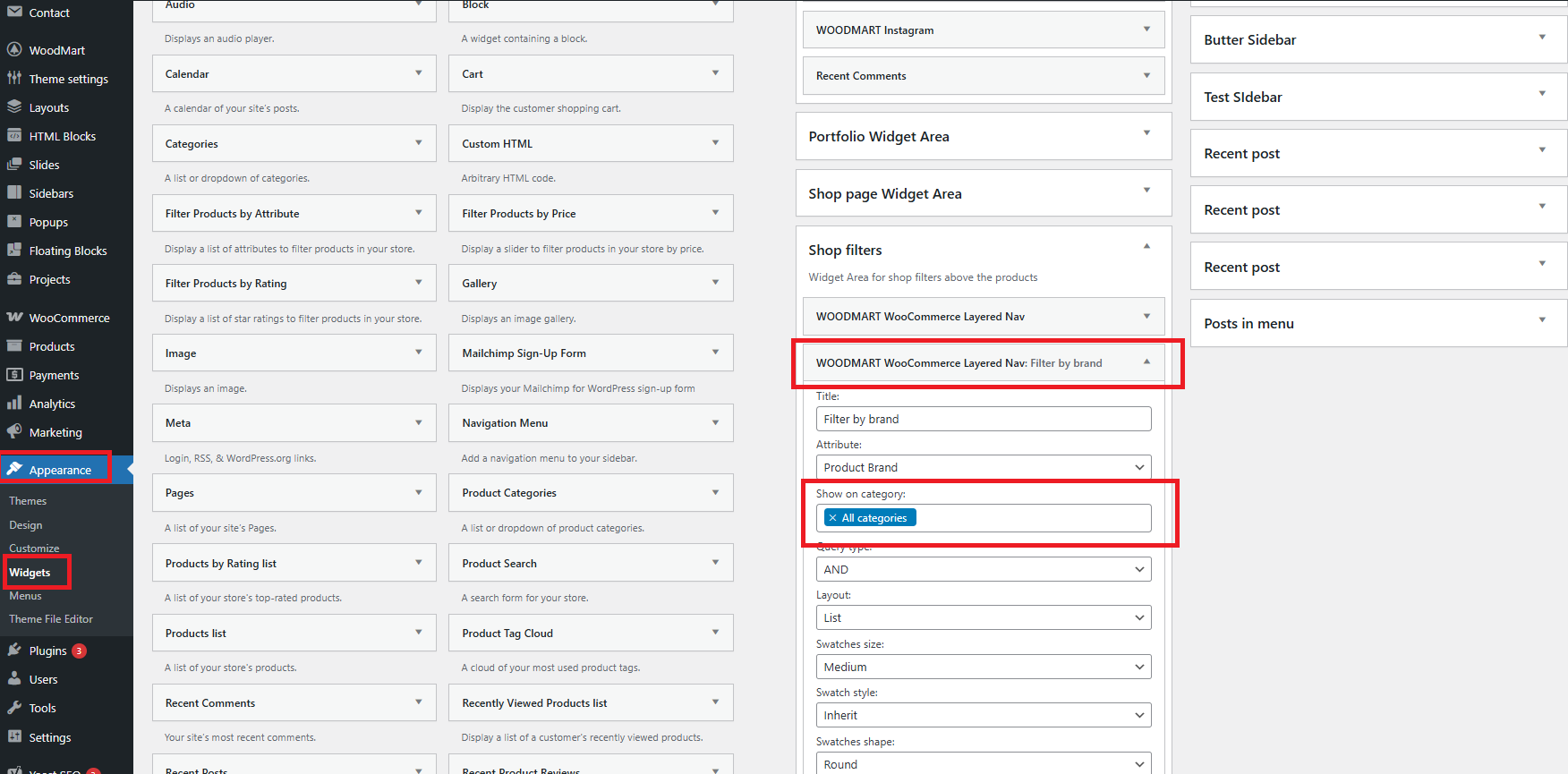Expand the Navigation Menu widget
1568x774 pixels.
pyautogui.click(x=715, y=421)
